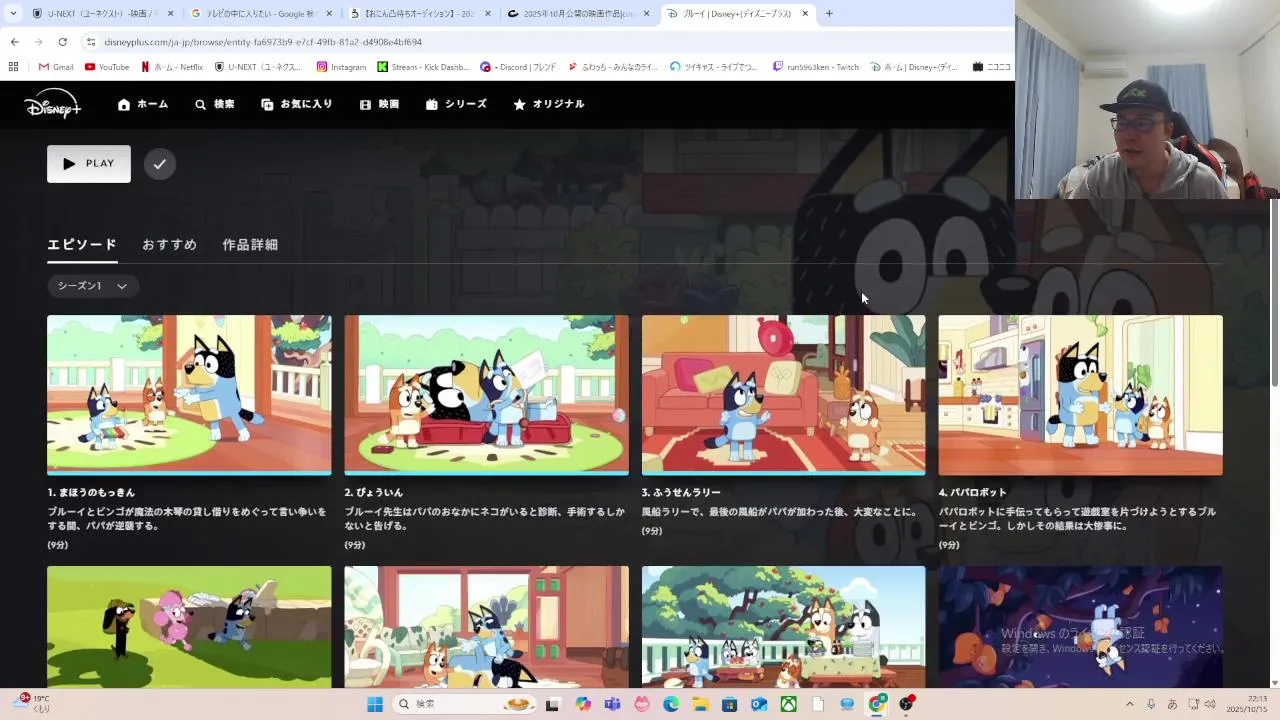Open the オリジナル originals nav item
The height and width of the screenshot is (720, 1280).
(548, 104)
